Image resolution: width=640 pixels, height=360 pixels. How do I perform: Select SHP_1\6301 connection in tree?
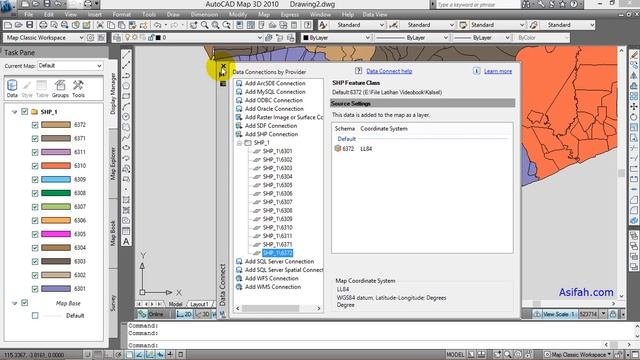coord(277,151)
